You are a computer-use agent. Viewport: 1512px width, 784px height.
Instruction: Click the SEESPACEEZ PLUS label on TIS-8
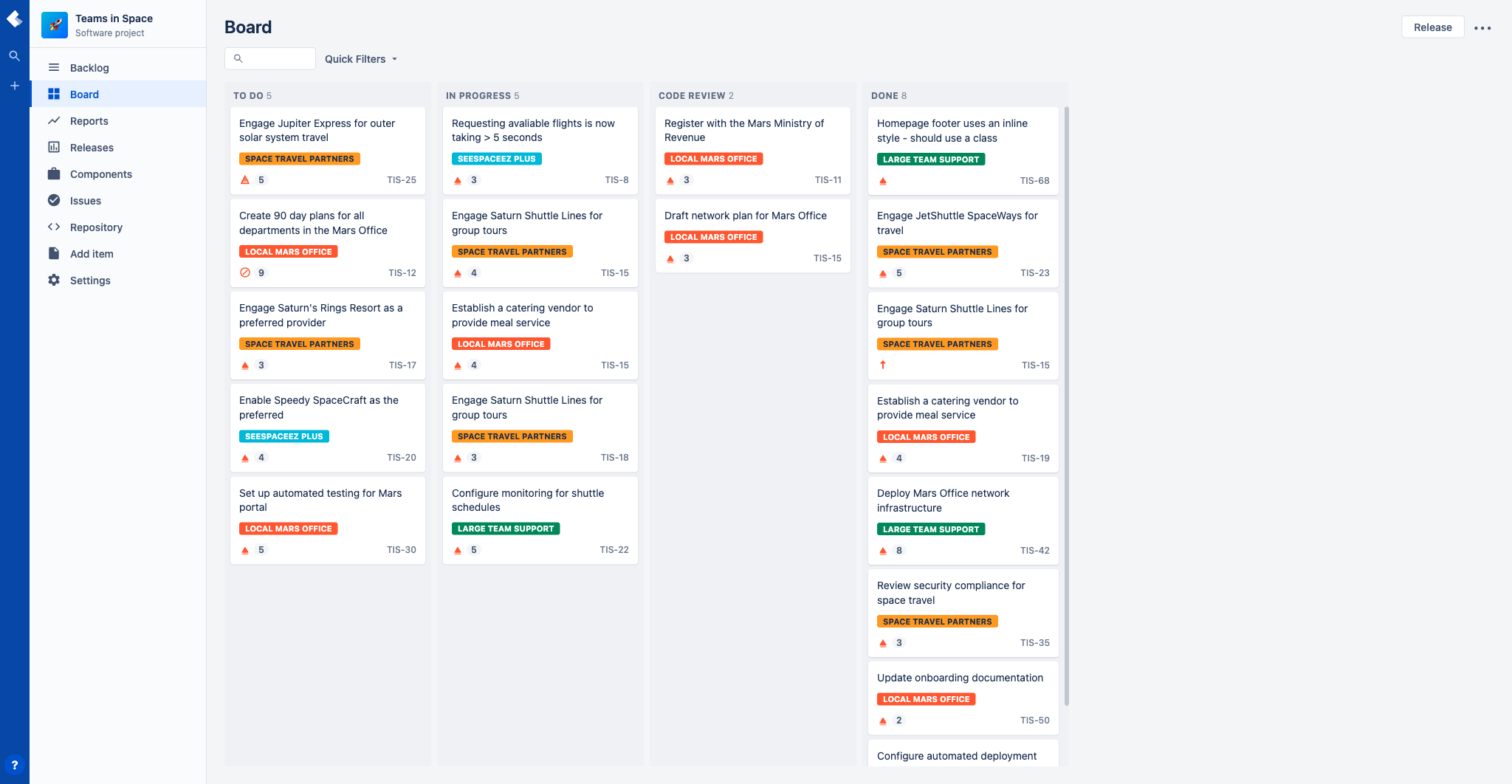coord(496,159)
